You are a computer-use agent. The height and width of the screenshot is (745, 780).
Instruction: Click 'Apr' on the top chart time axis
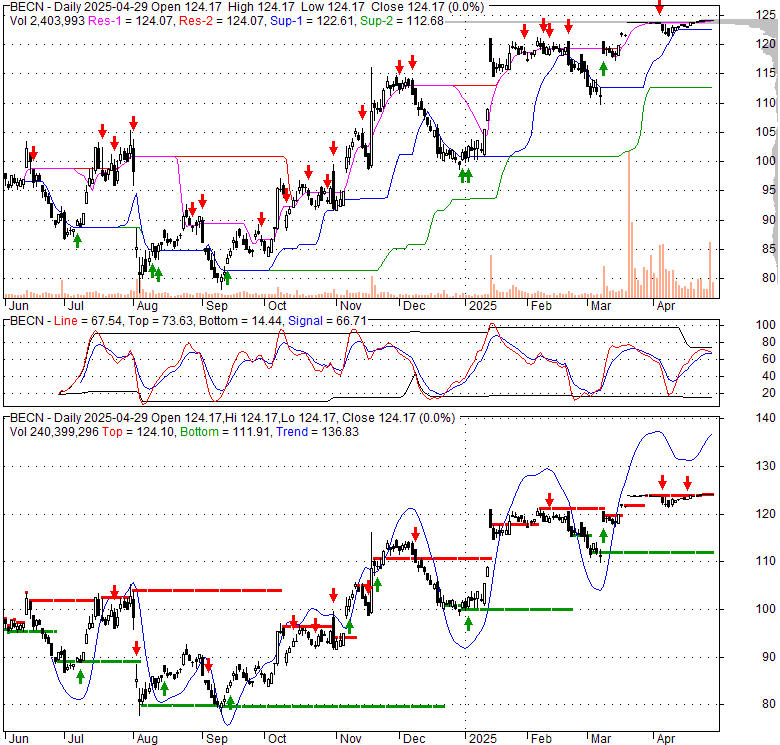pos(666,305)
